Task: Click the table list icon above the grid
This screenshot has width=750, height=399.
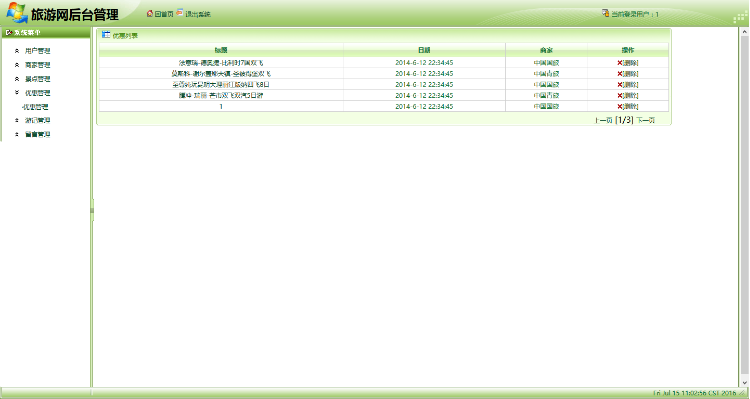Action: 106,34
